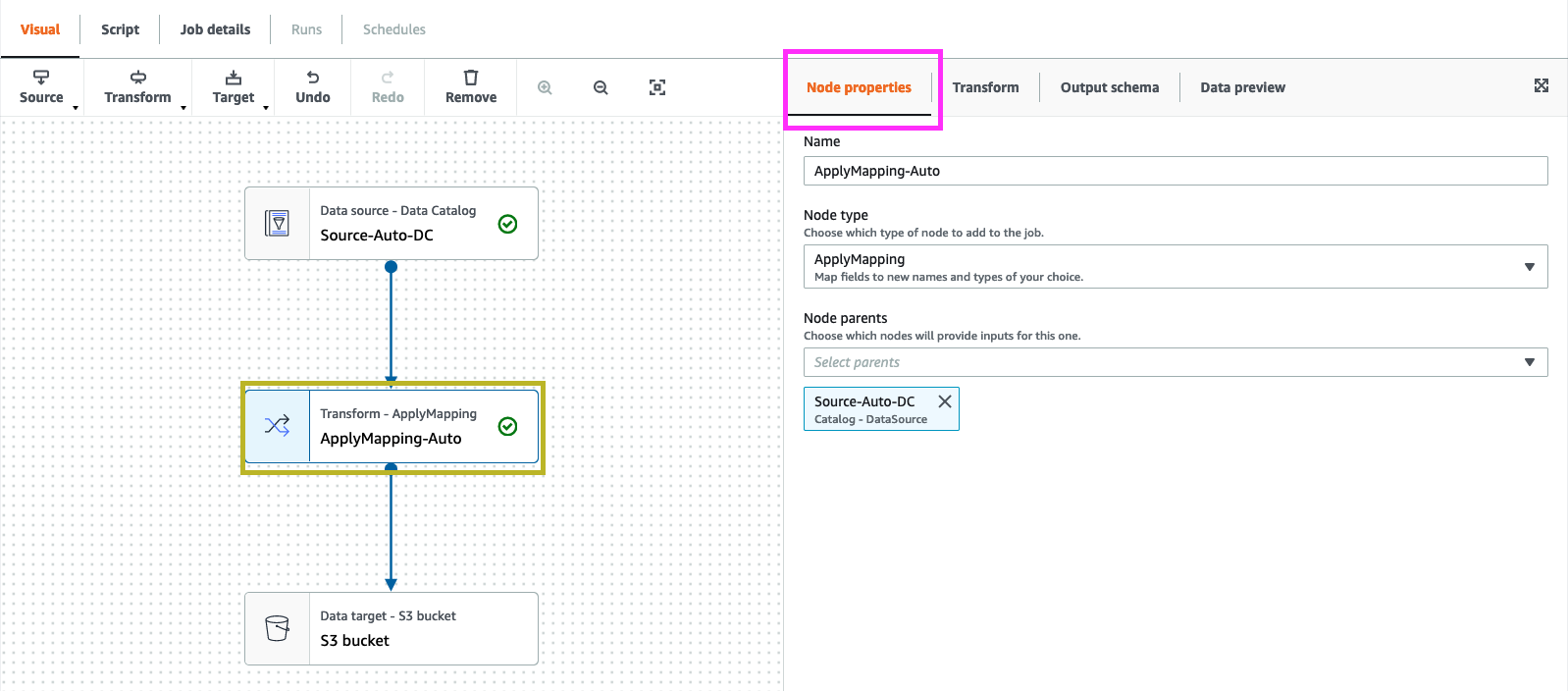Undo the last canvas action
1568x691 pixels.
[313, 86]
